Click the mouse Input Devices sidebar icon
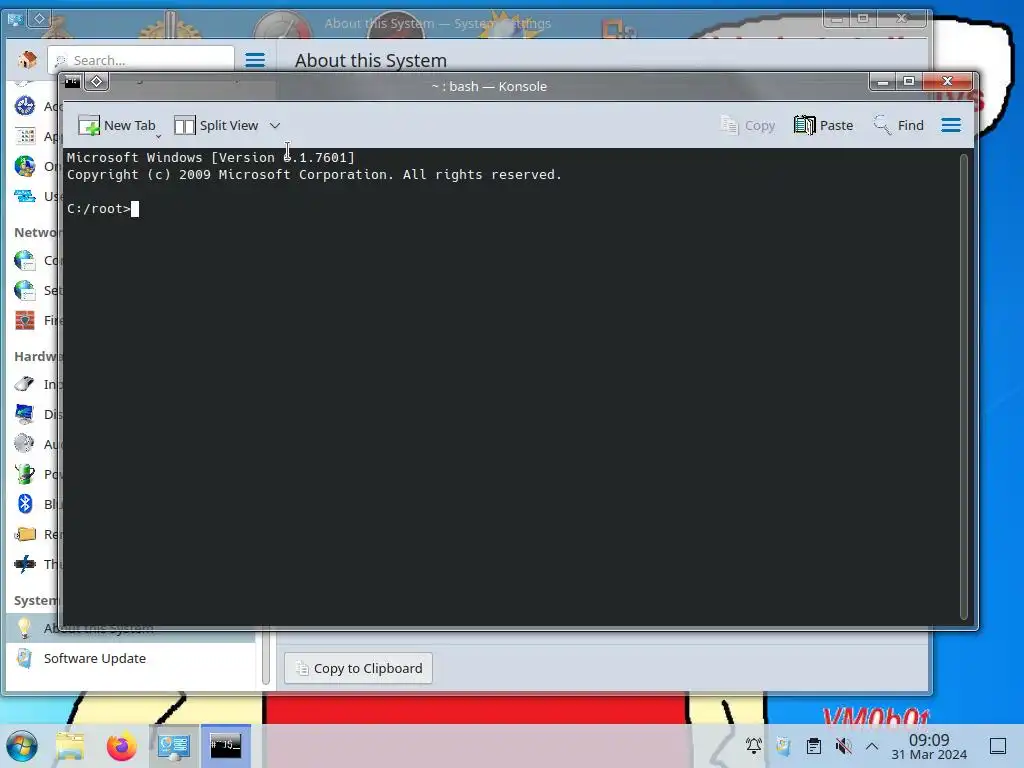 click(25, 384)
